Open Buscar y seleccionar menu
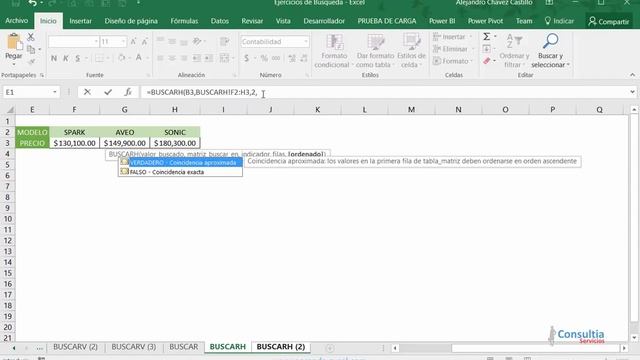Image resolution: width=640 pixels, height=360 pixels. click(x=550, y=51)
